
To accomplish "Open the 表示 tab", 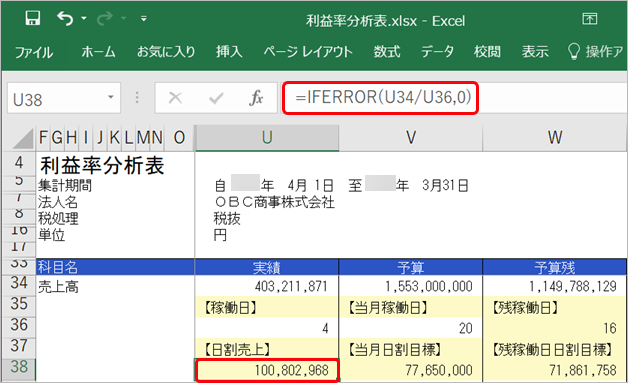I will tap(535, 52).
